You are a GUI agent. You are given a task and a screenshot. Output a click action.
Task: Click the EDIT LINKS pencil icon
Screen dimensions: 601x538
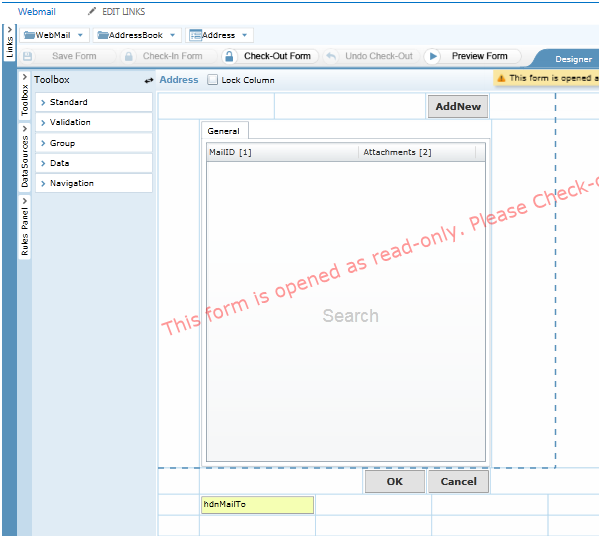(x=92, y=10)
